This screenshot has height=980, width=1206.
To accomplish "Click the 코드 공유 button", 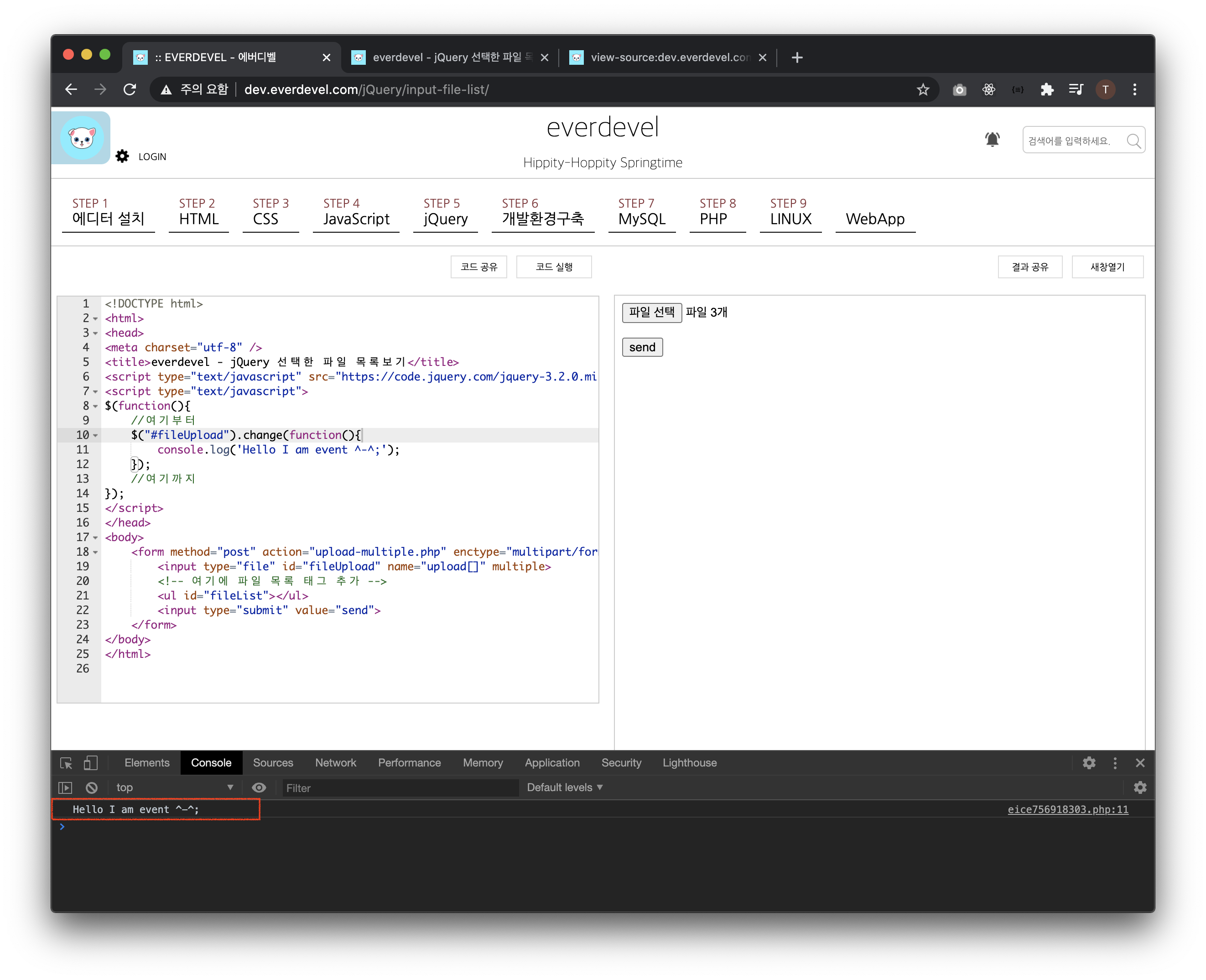I will 478,267.
